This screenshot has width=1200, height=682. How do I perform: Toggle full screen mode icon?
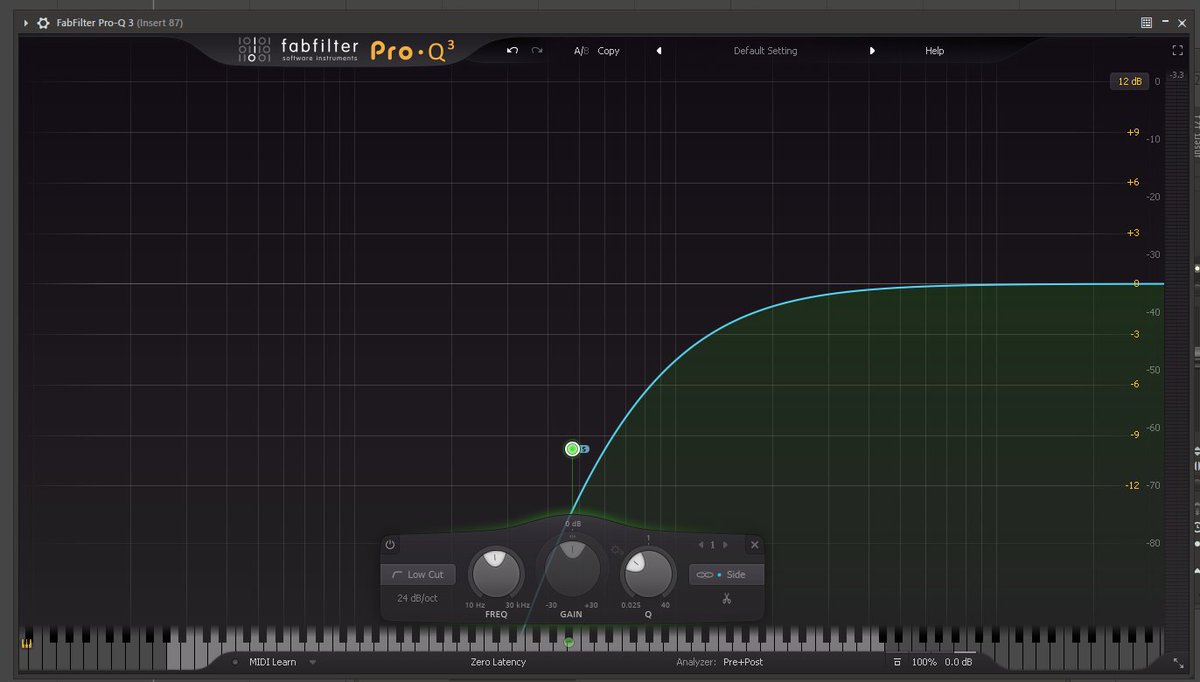pyautogui.click(x=1177, y=50)
